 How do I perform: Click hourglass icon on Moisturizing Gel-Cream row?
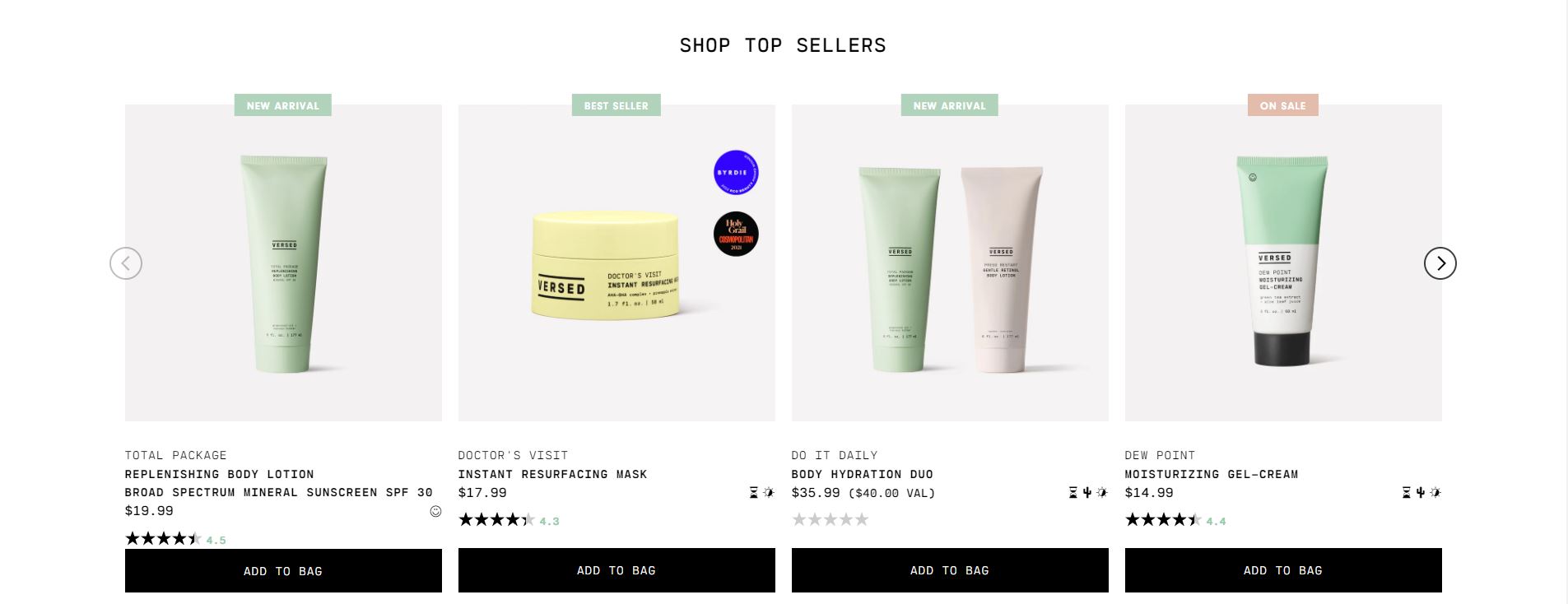click(1406, 493)
